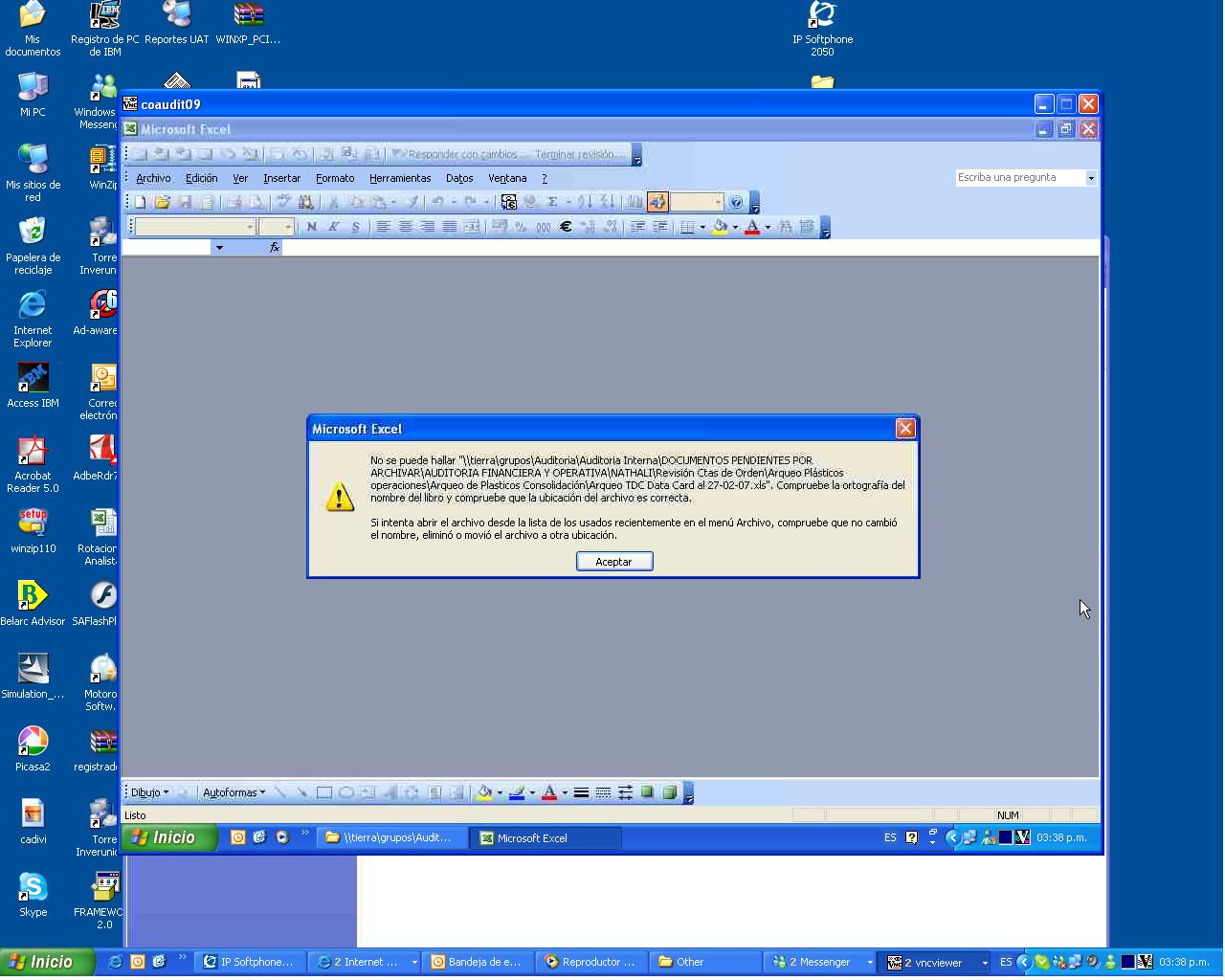Click the 'Reproductor' taskbar button

point(591,962)
